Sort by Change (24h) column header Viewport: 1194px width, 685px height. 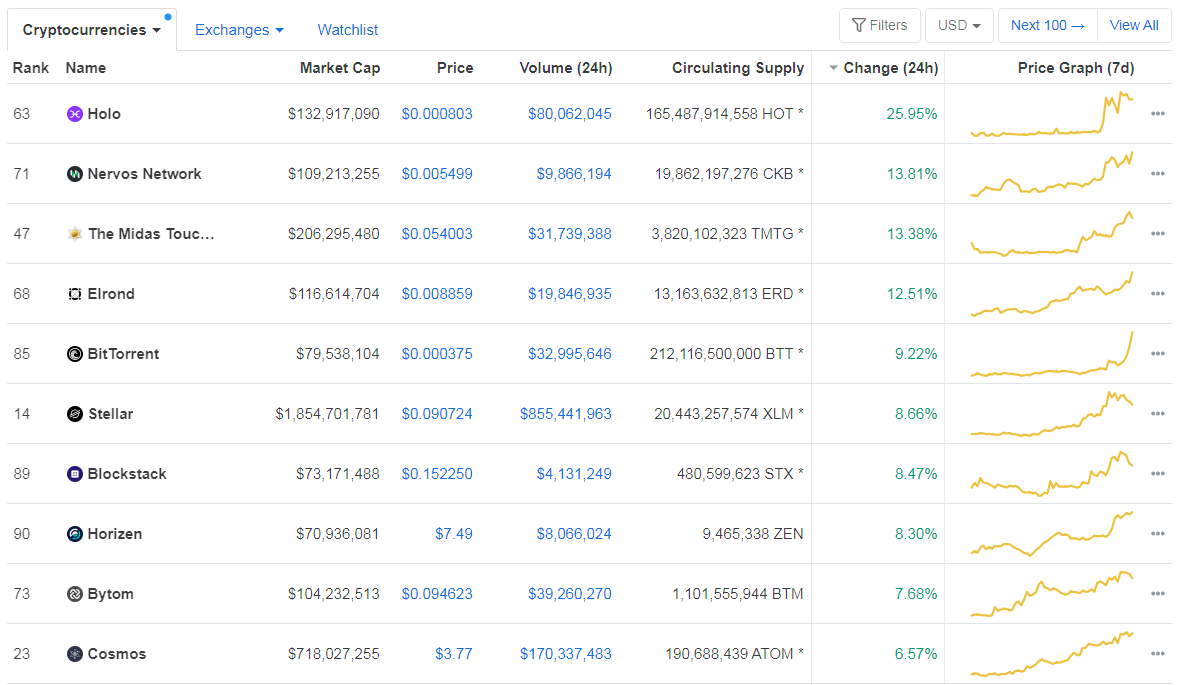[x=883, y=68]
